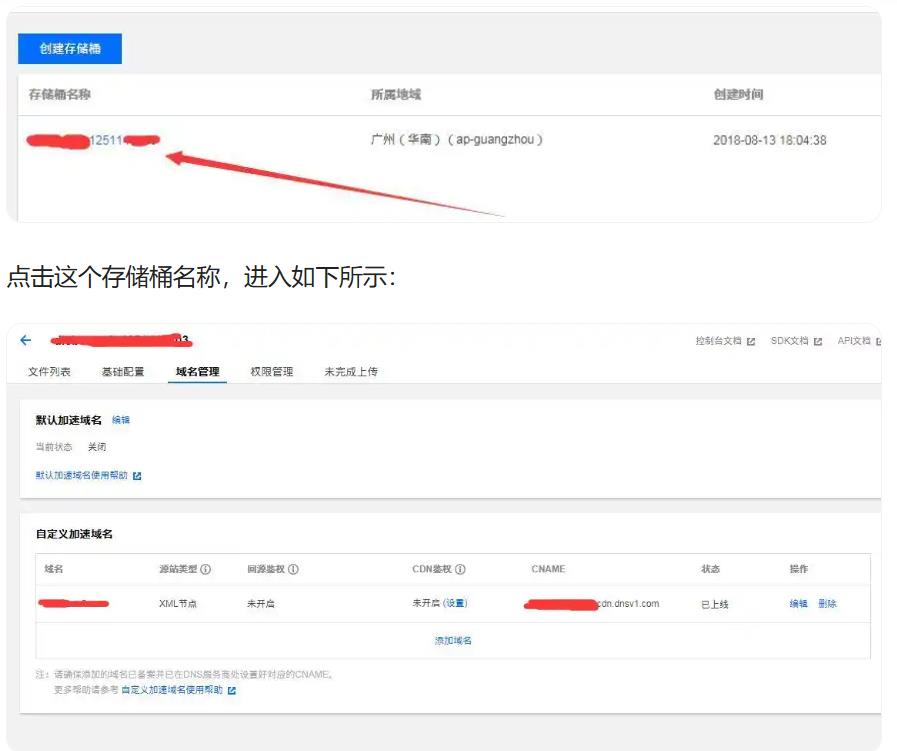Click 编辑 next to 默认加速域名

click(120, 420)
